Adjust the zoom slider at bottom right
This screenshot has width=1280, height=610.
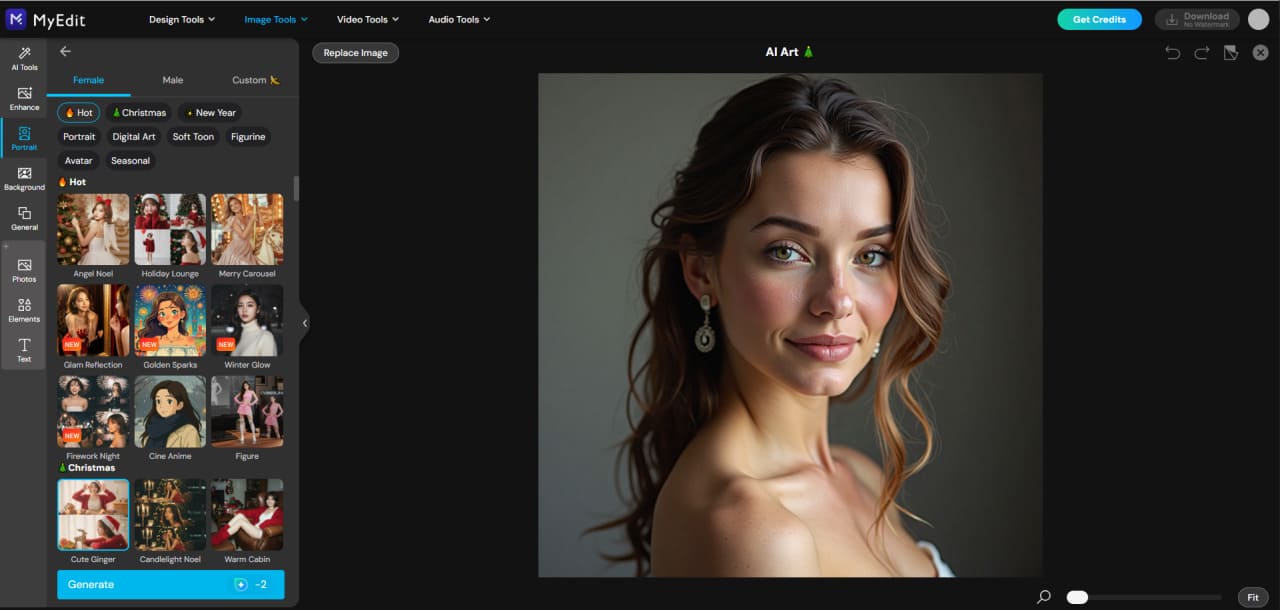click(1076, 596)
